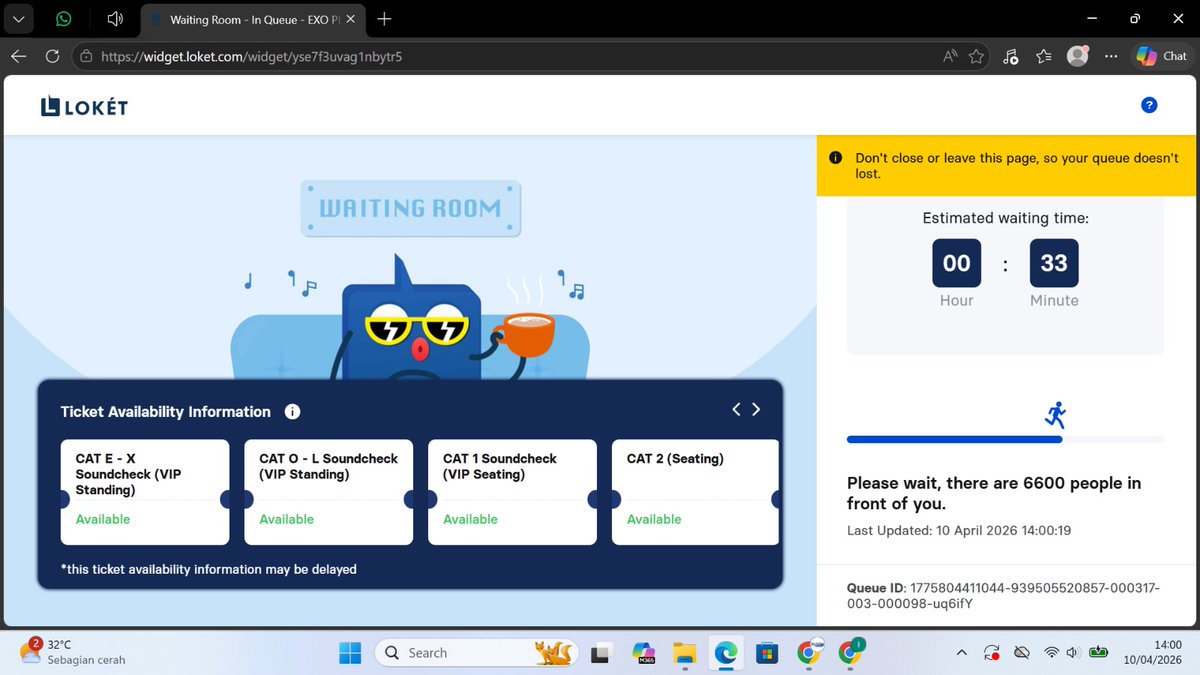Select the CAT E - X Soundcheck ticket card
The image size is (1200, 675).
click(145, 492)
